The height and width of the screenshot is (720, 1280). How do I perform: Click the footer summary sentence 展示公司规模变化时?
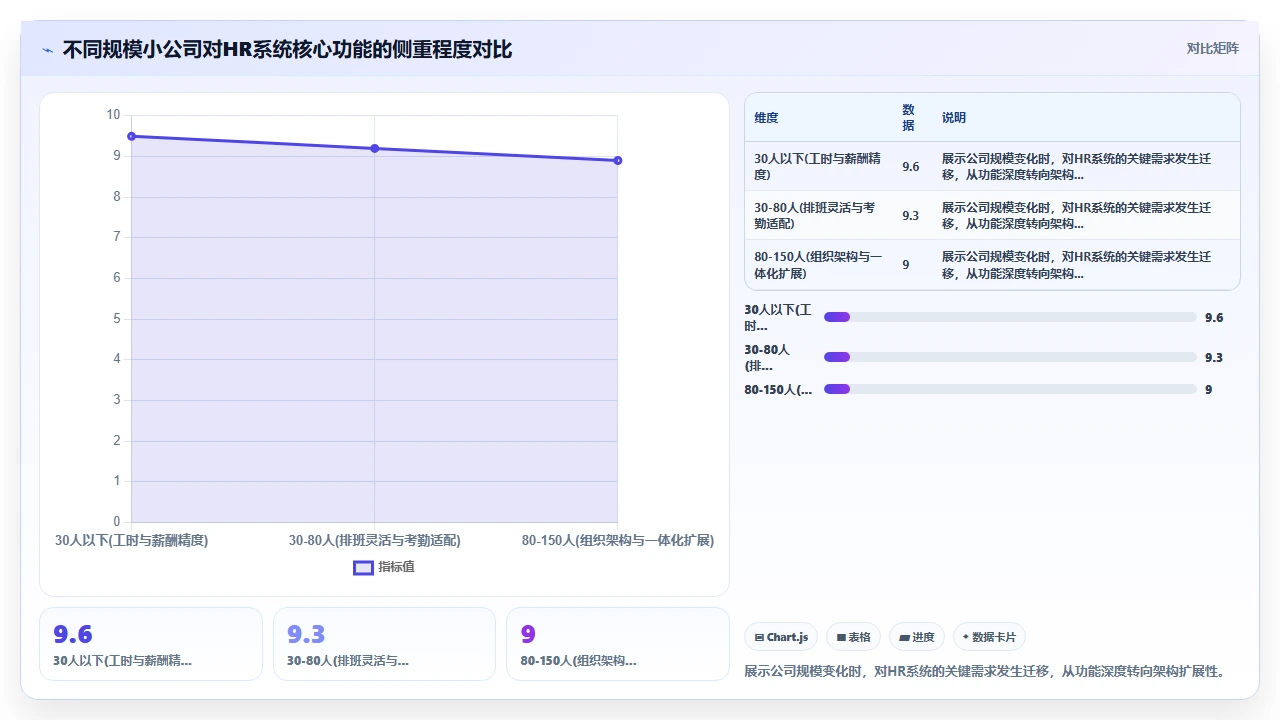coord(985,671)
